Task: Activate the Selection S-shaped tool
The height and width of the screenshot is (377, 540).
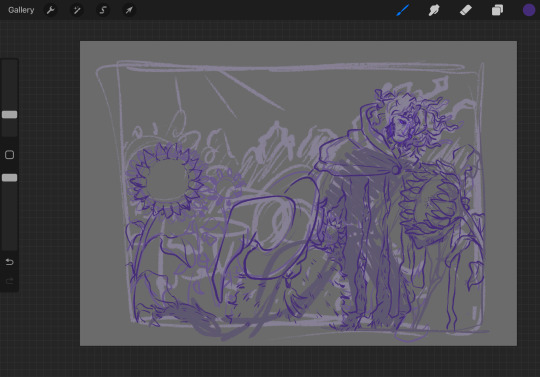Action: 103,10
